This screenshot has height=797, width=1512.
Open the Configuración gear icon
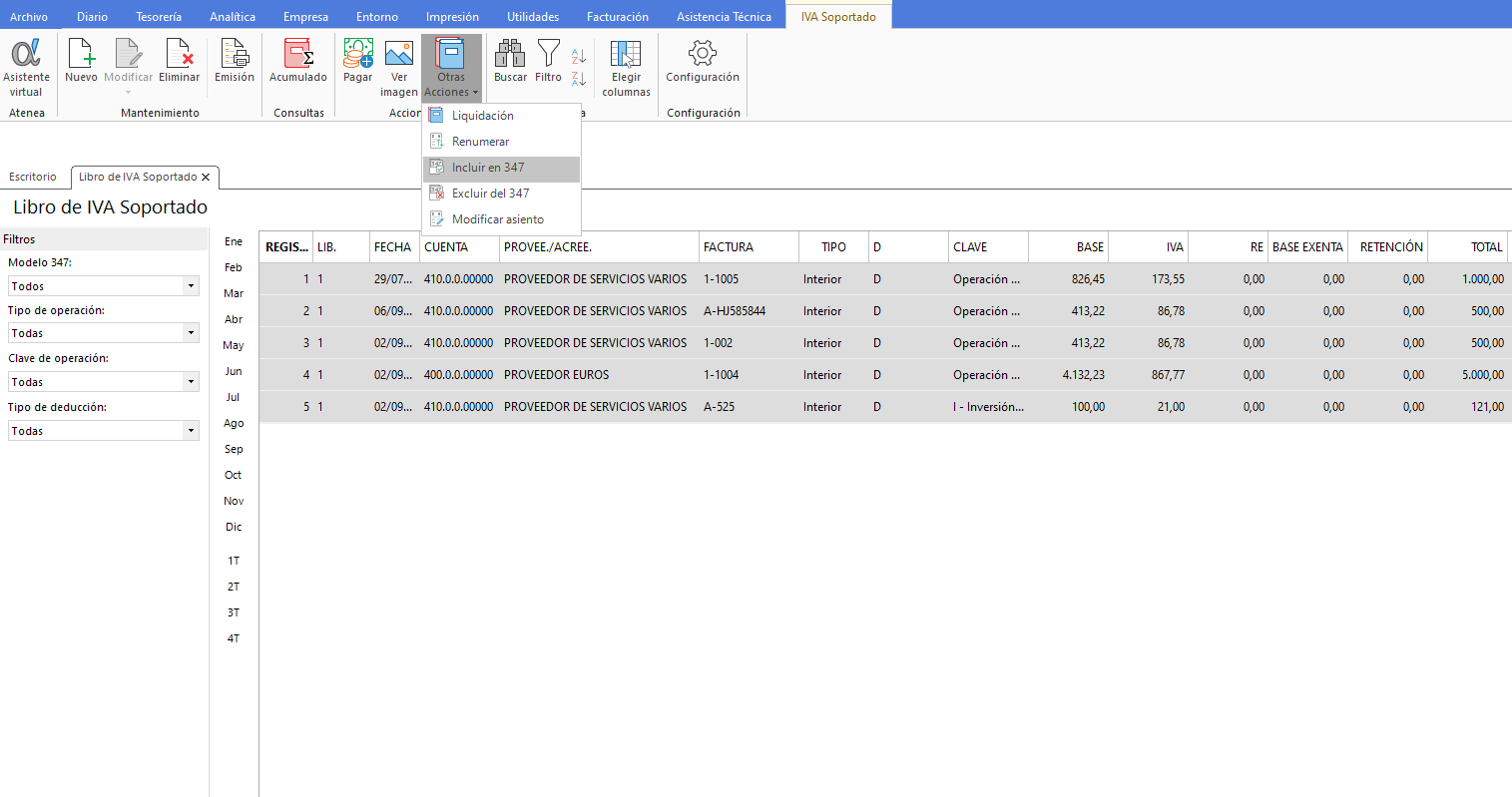point(703,62)
